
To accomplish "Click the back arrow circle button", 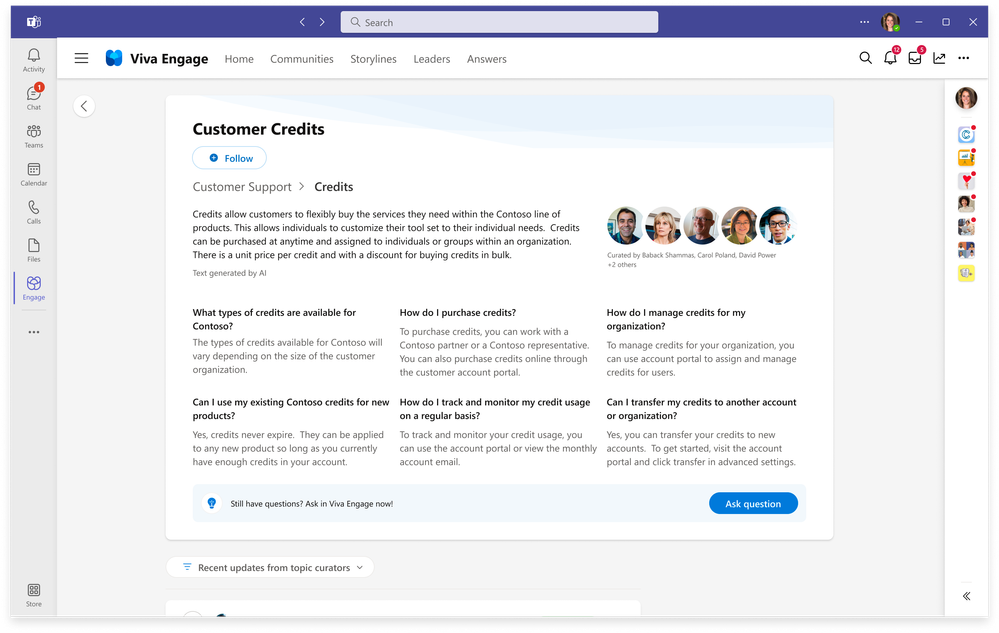I will pos(84,106).
